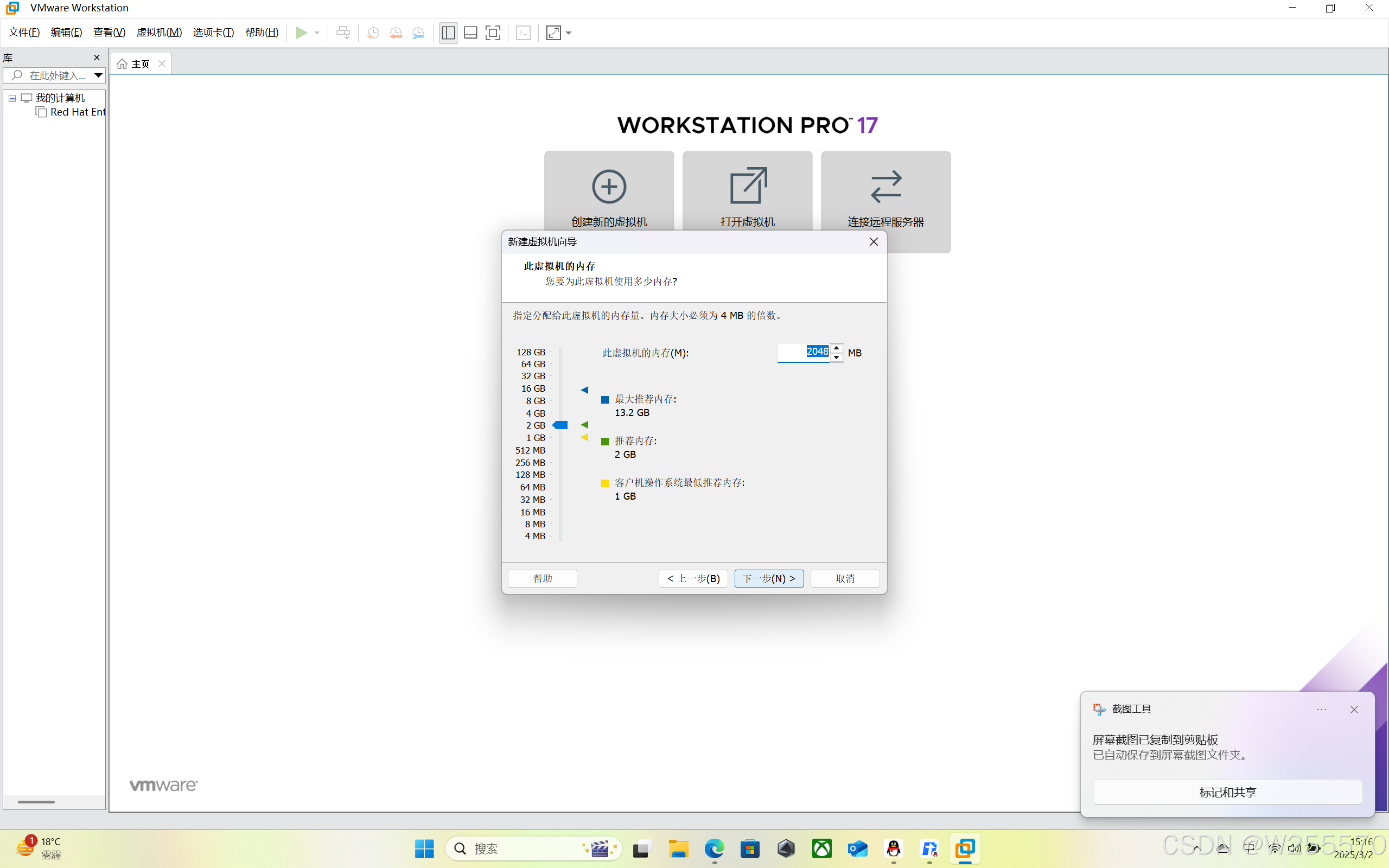This screenshot has height=868, width=1389.
Task: Click the 上一步(B) button
Action: click(693, 578)
